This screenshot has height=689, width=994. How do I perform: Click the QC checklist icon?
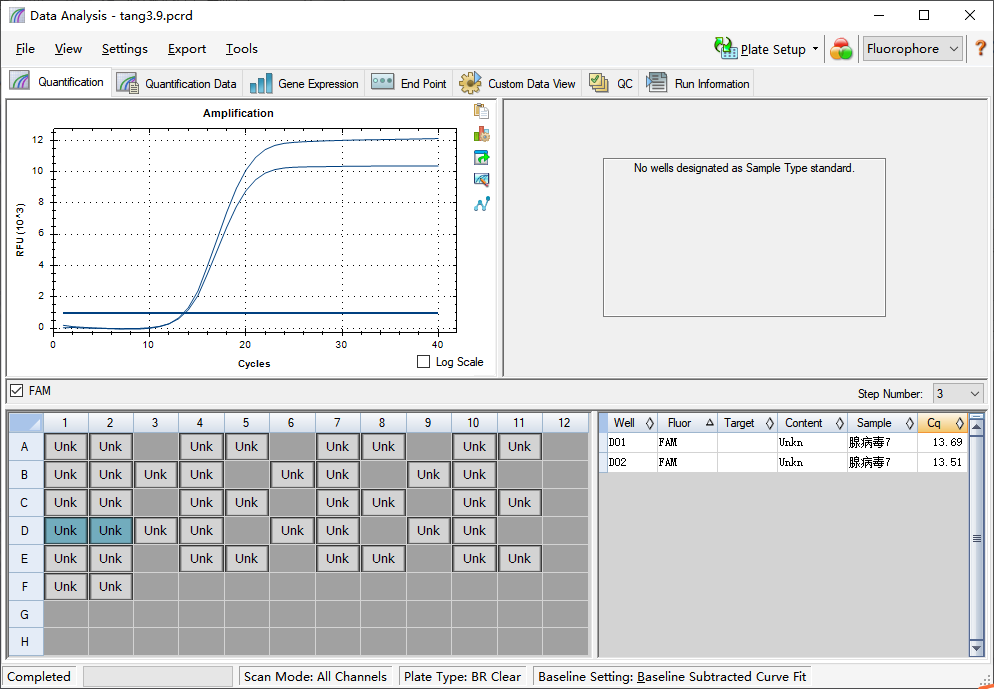coord(598,82)
